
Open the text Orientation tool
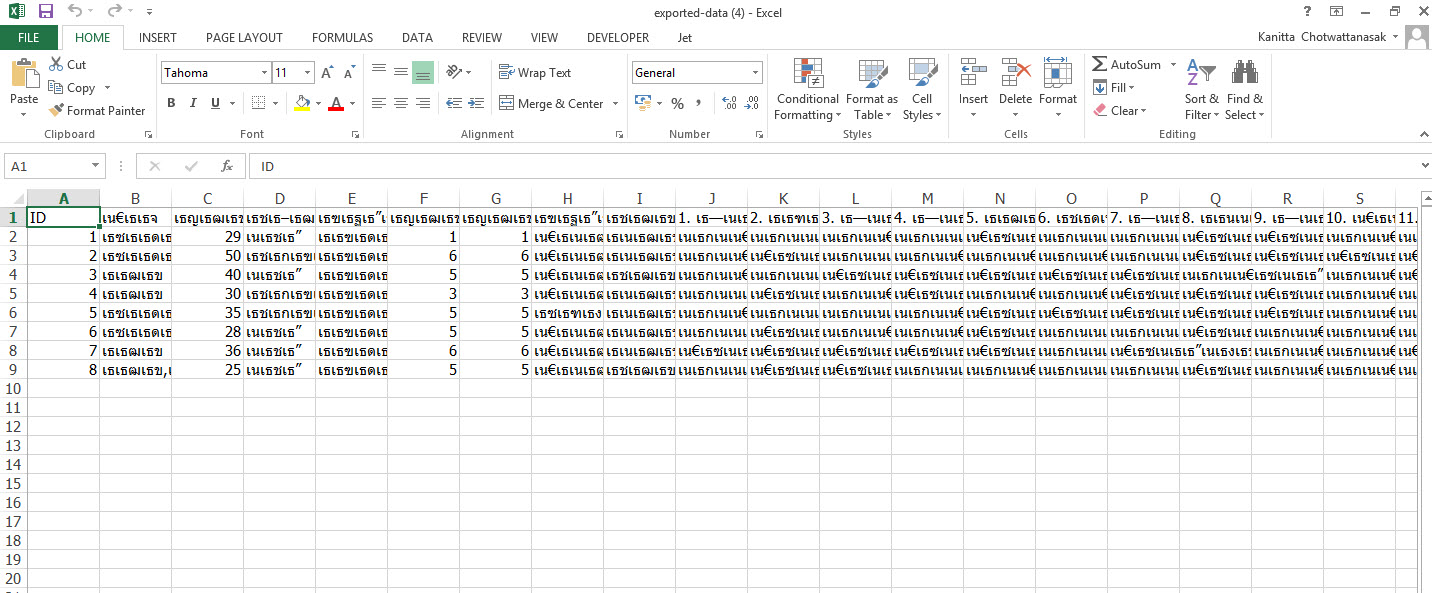(454, 72)
